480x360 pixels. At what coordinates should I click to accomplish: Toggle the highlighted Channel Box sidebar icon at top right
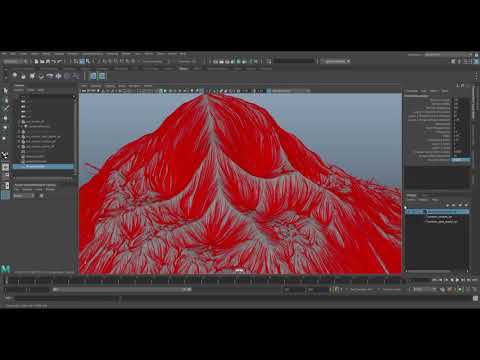pos(476,61)
